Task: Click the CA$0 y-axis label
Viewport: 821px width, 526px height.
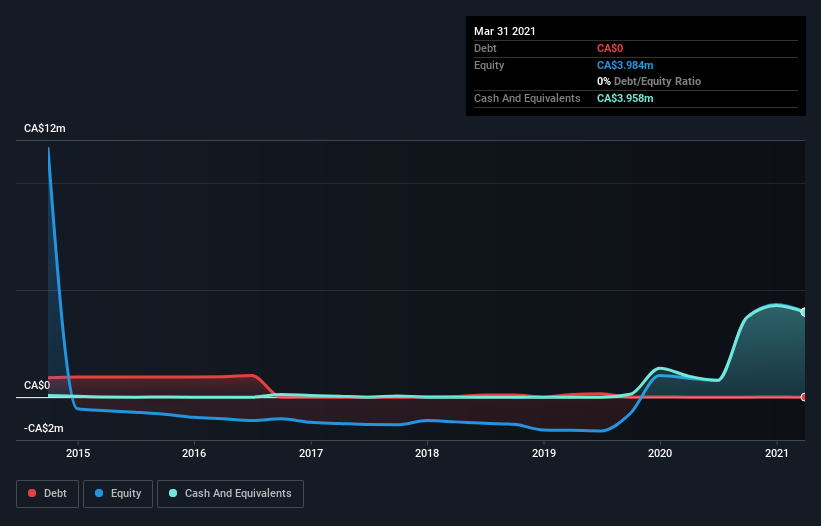Action: (x=37, y=385)
